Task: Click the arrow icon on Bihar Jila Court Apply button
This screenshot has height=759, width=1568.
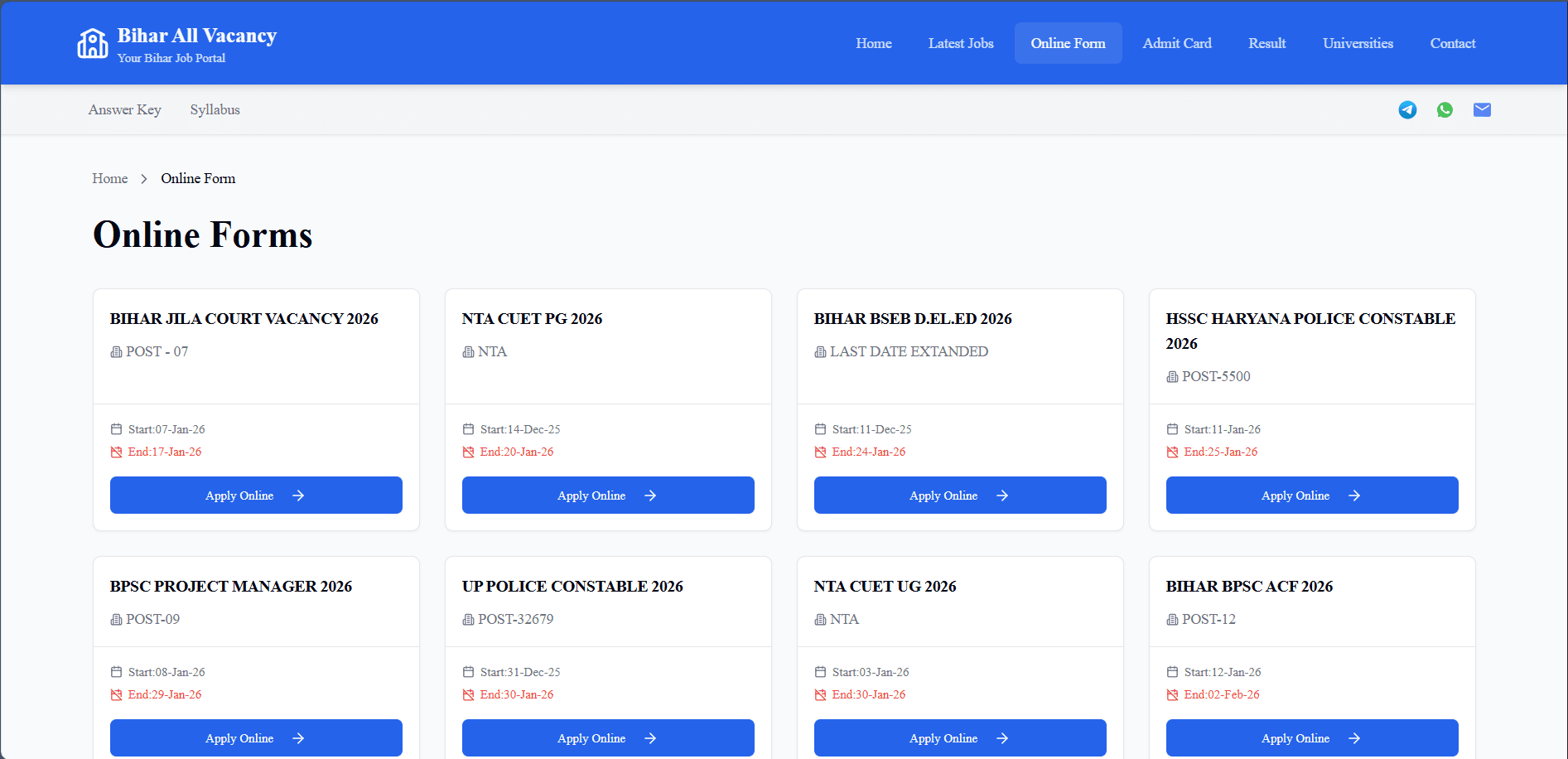Action: [298, 496]
